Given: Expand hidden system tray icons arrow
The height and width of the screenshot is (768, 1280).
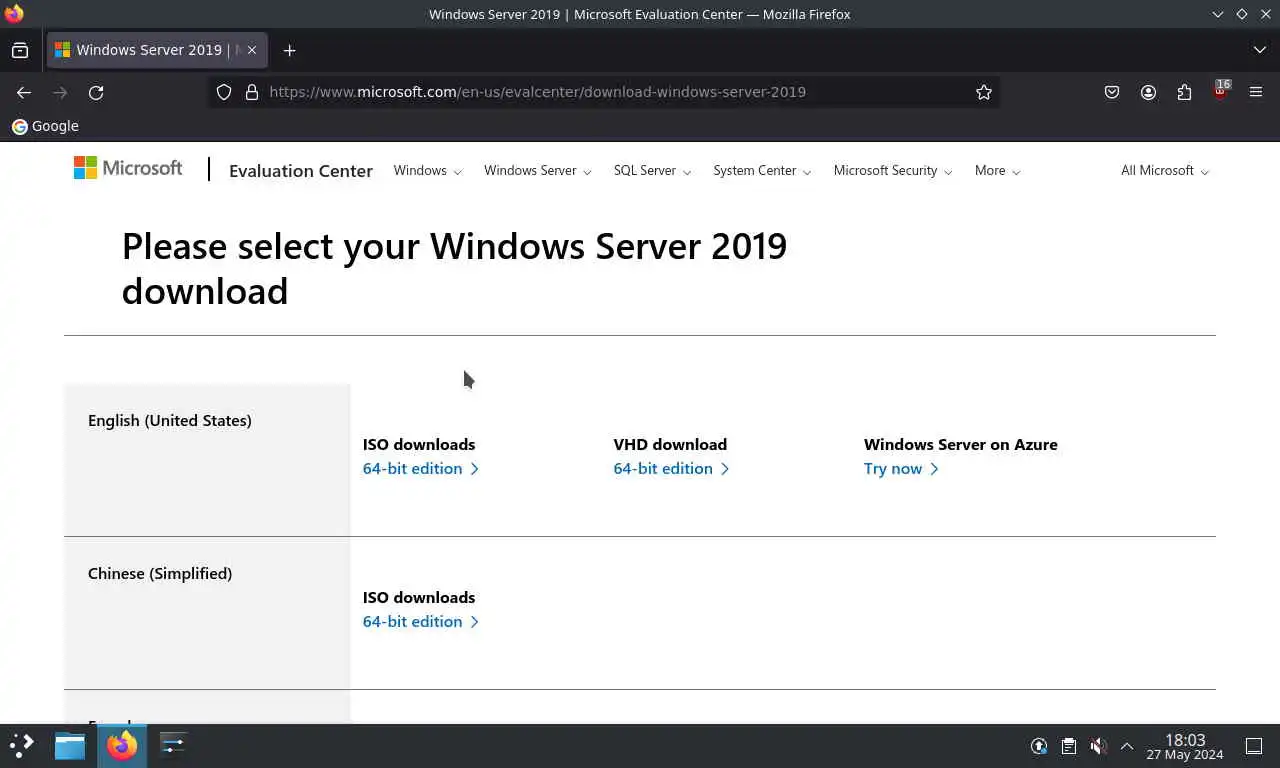Looking at the screenshot, I should (1127, 746).
